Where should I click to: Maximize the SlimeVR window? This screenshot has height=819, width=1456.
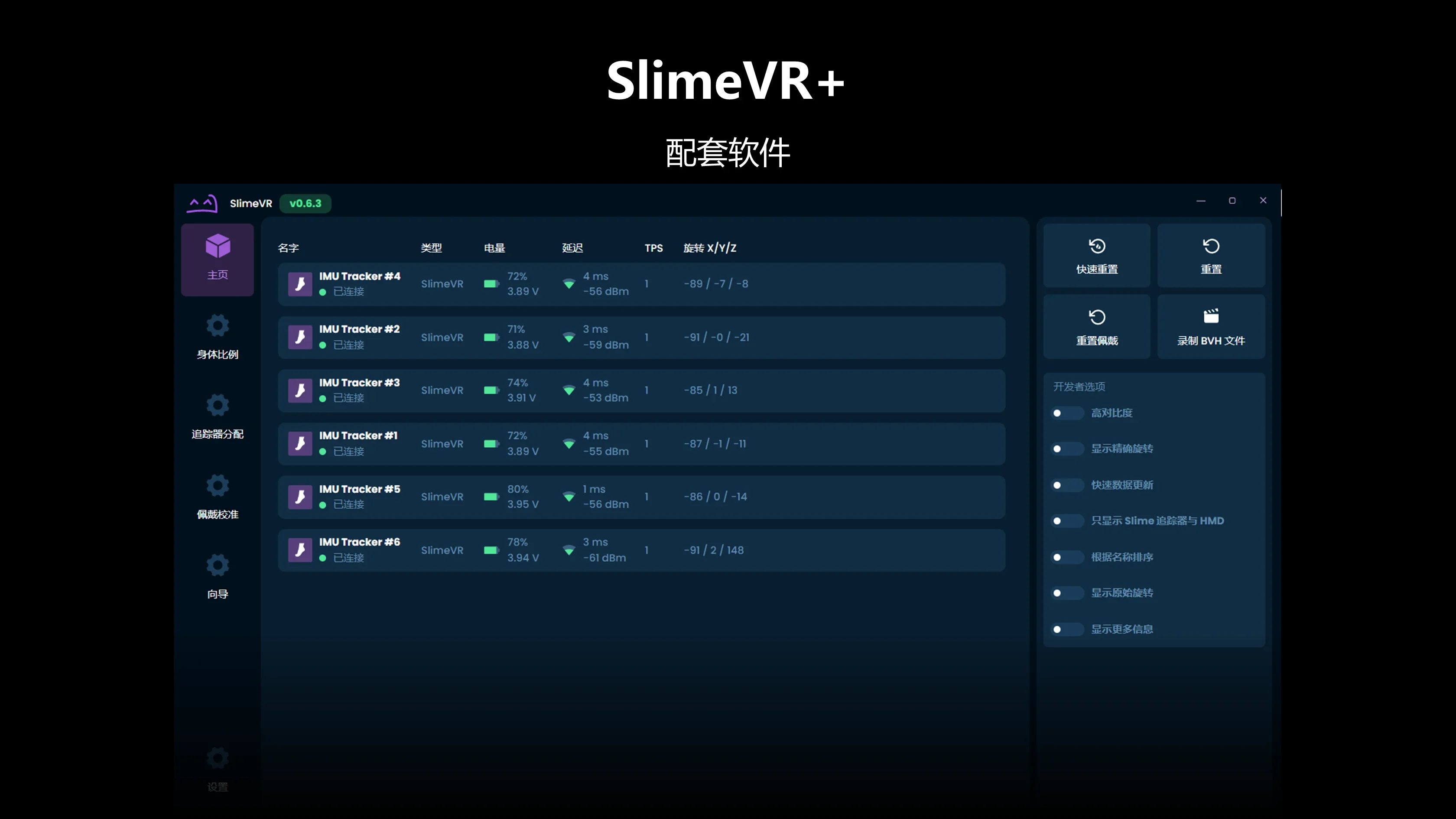pos(1232,201)
